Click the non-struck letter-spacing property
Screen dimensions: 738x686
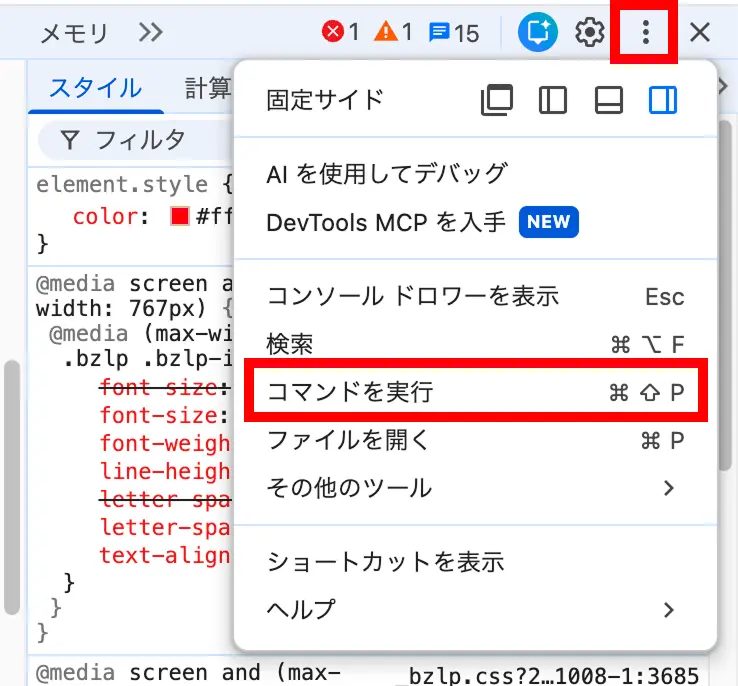pos(165,527)
